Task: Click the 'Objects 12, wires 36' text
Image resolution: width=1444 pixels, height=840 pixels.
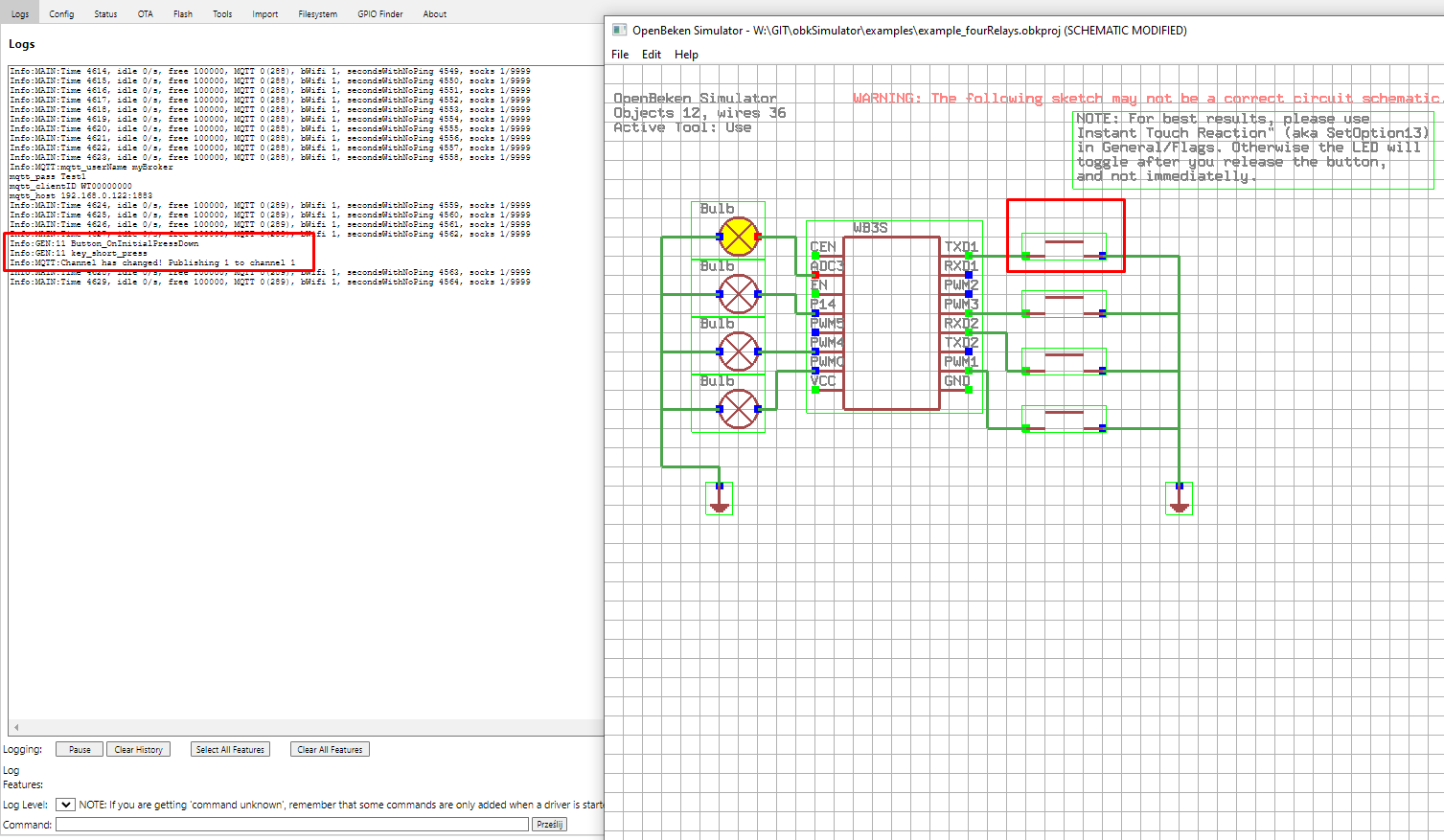Action: coord(699,113)
